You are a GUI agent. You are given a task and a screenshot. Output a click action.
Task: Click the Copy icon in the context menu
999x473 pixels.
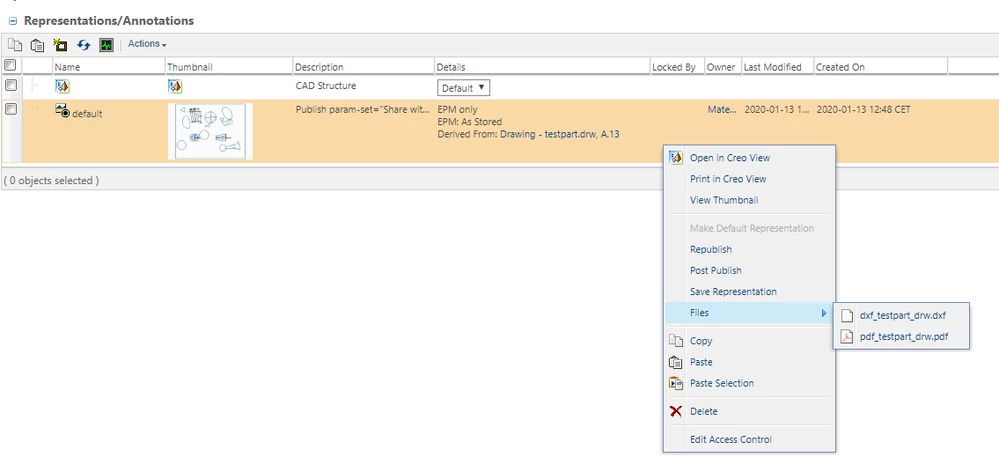click(676, 341)
